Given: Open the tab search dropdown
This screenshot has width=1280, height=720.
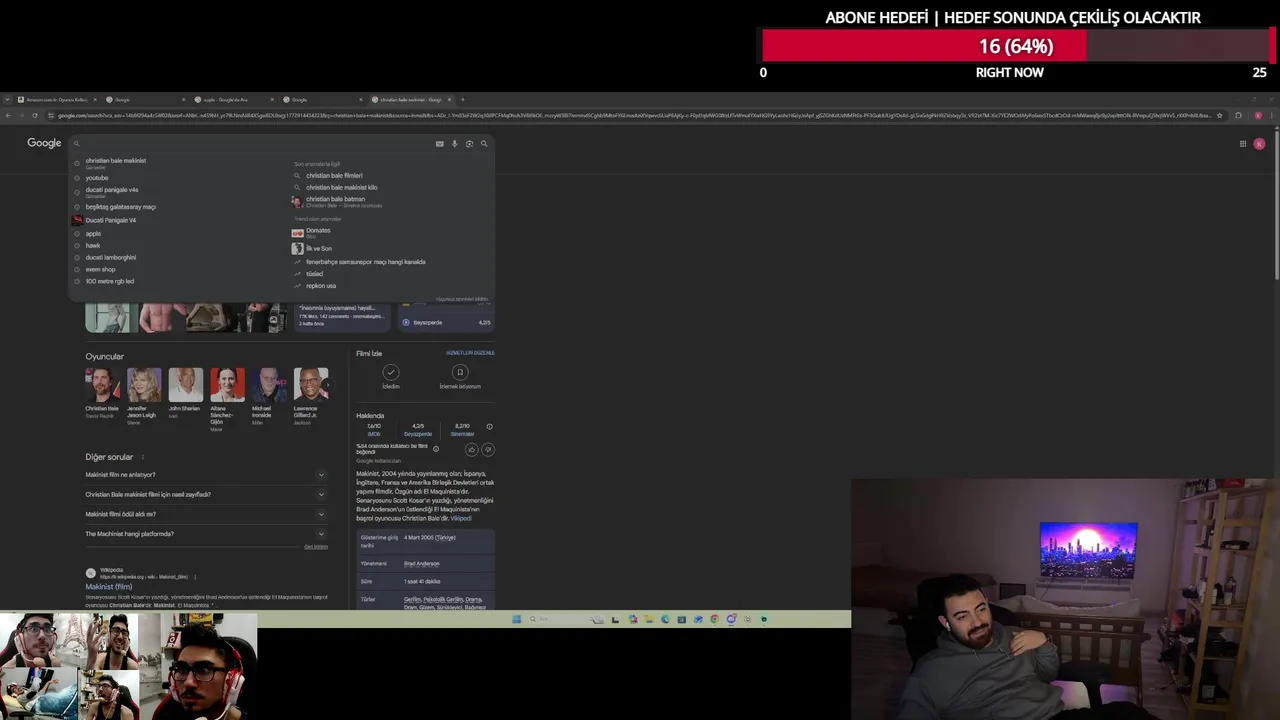Looking at the screenshot, I should 8,99.
